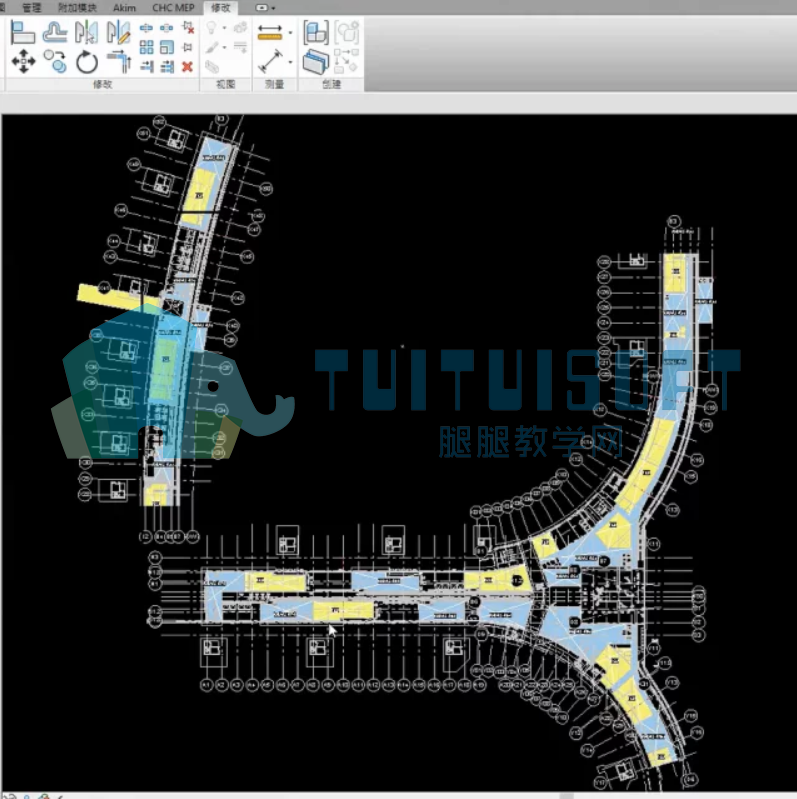The height and width of the screenshot is (799, 797).
Task: Select the Scale tool
Action: (167, 47)
